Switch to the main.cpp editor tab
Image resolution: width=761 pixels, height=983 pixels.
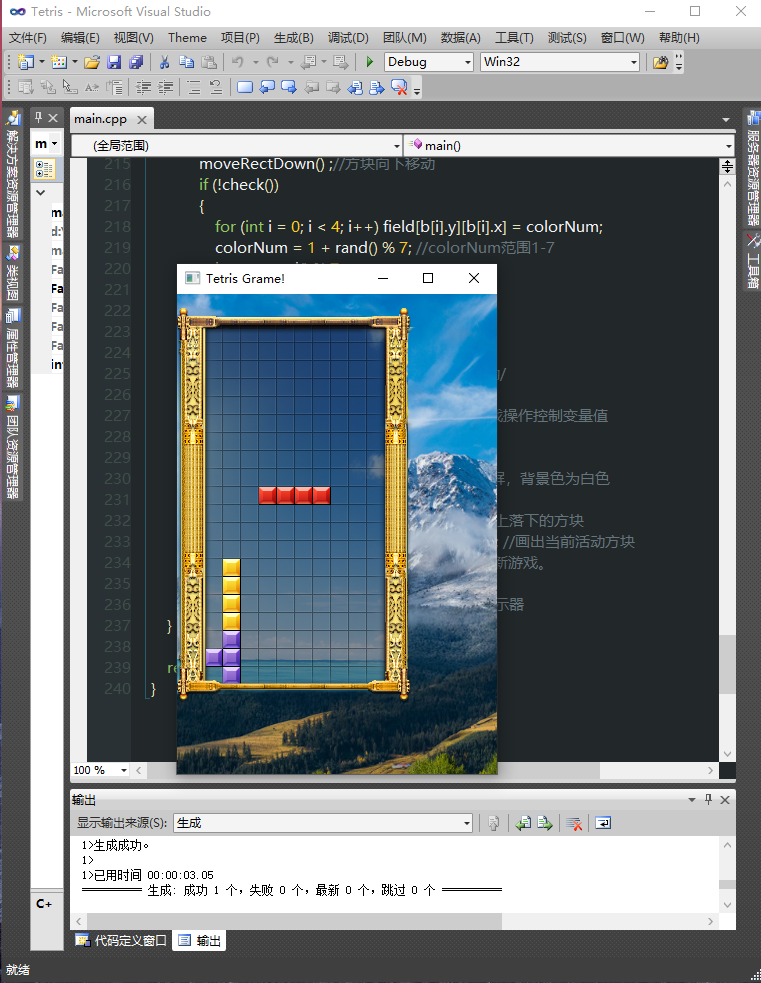point(101,119)
